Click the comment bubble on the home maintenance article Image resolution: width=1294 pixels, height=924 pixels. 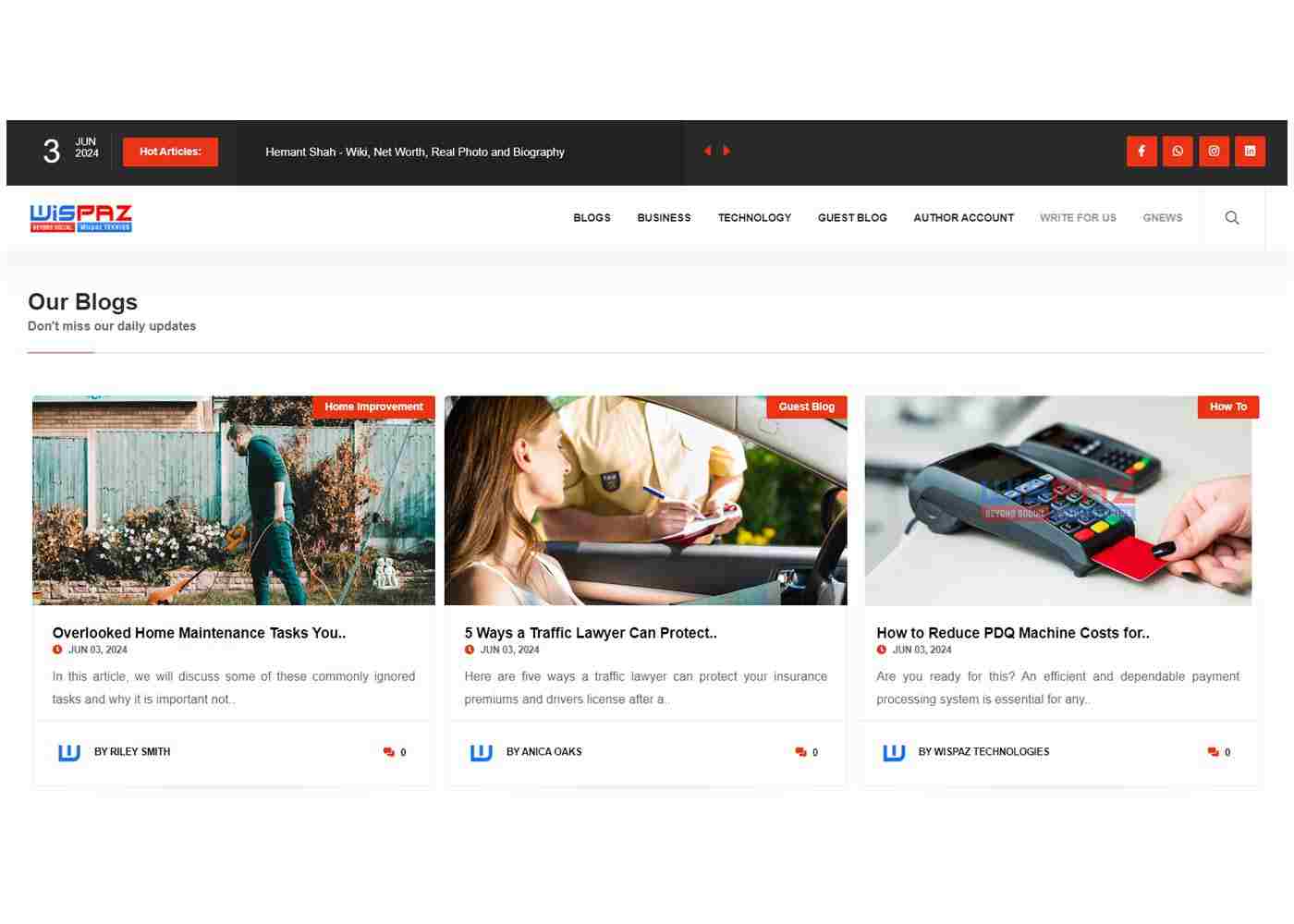388,752
